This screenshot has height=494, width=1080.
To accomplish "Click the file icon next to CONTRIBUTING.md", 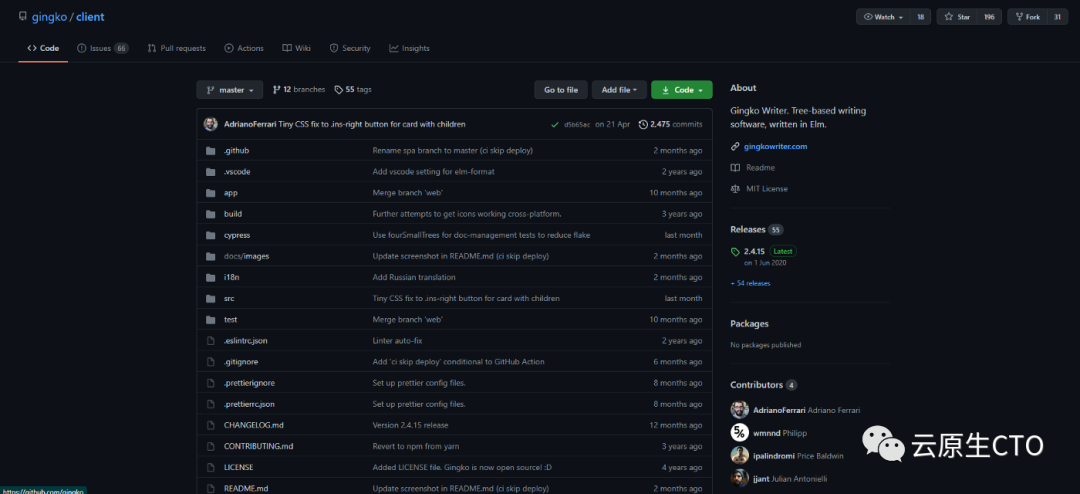I will [x=211, y=446].
